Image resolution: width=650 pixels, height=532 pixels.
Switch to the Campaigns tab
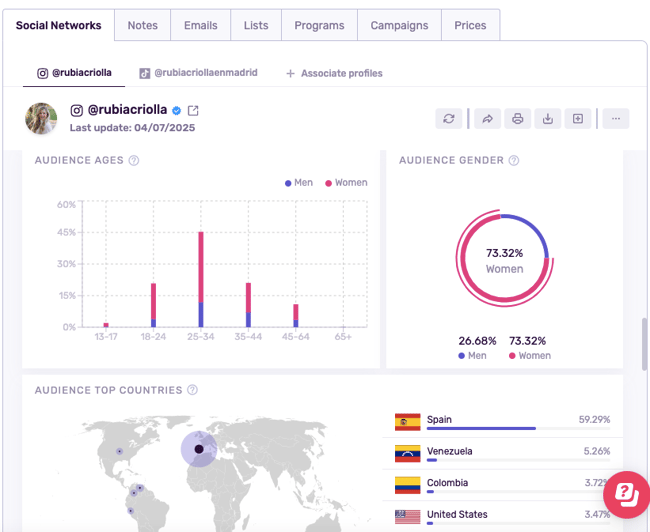coord(399,25)
